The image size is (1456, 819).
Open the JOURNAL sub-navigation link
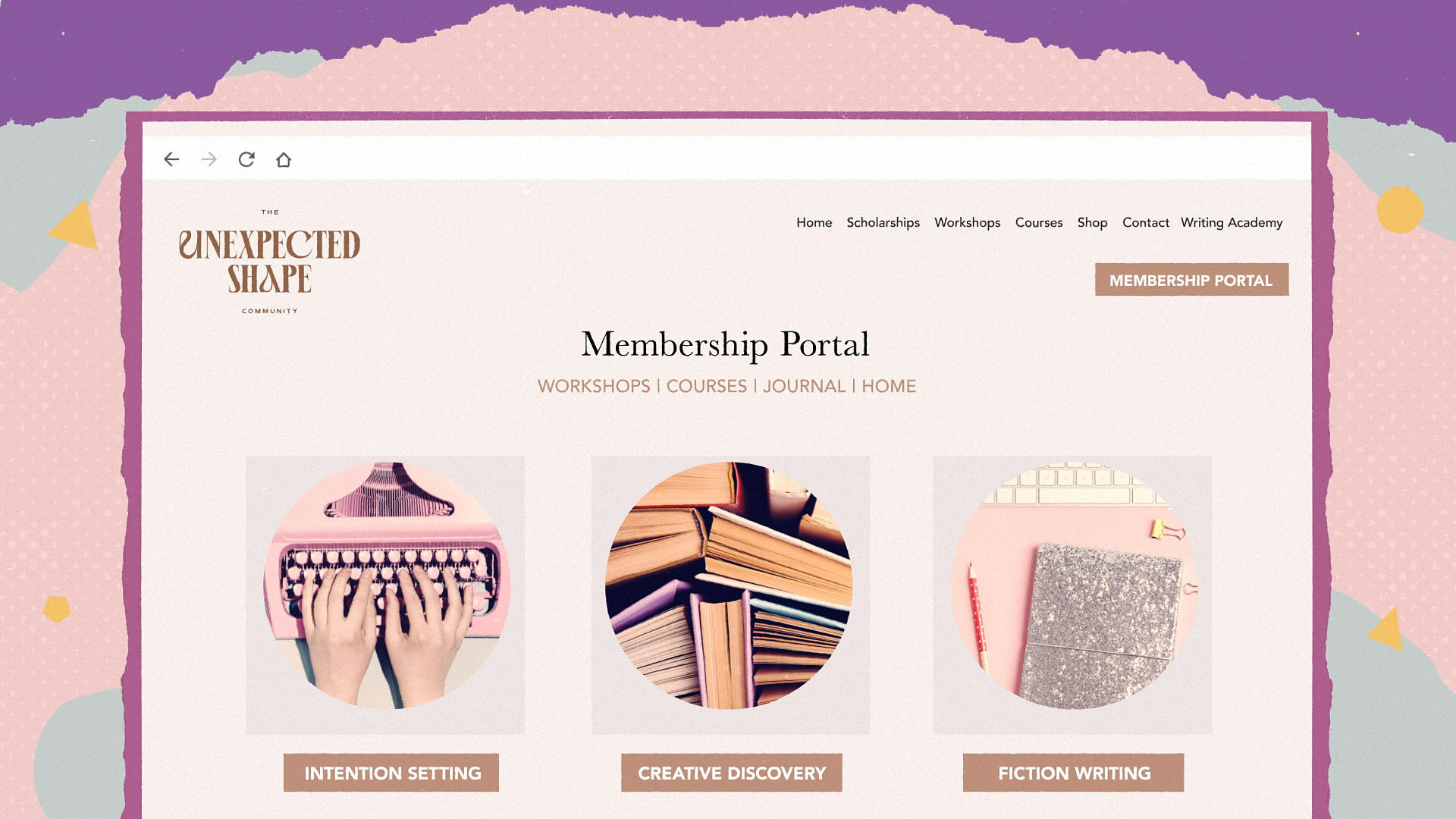pos(804,386)
